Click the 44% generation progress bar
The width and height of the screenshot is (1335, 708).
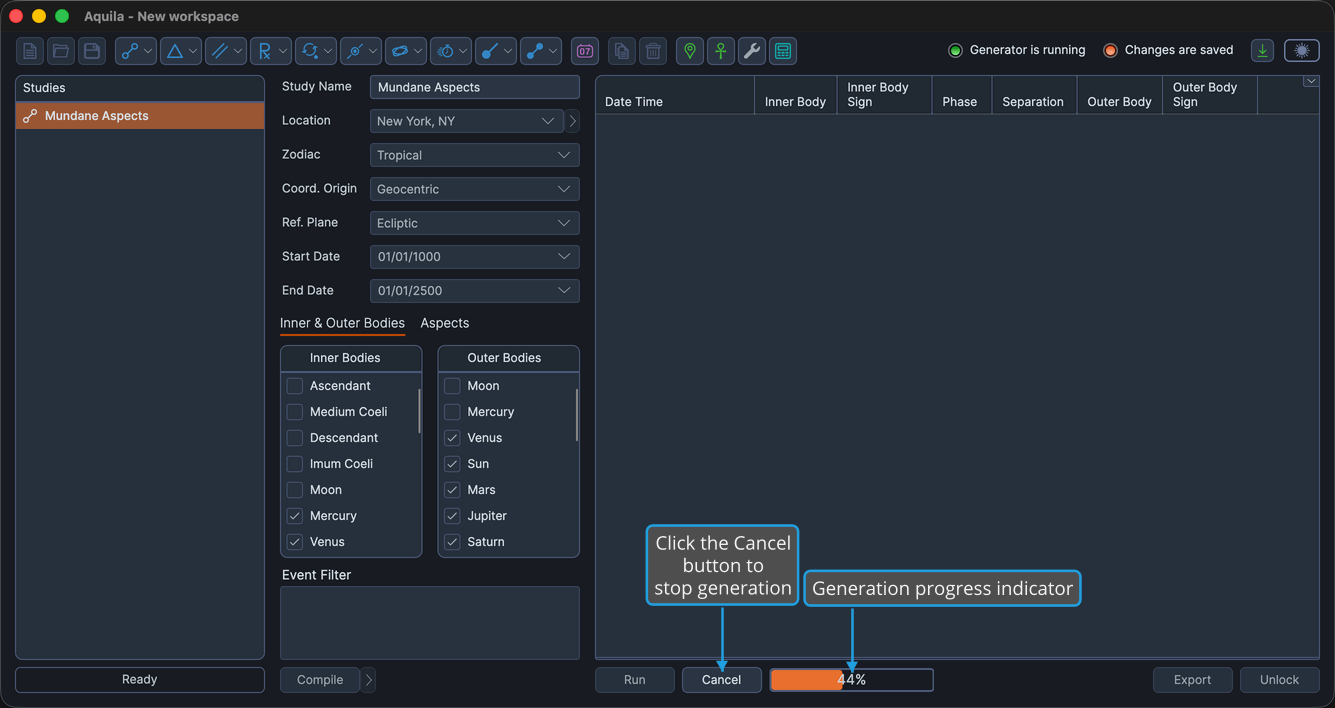[852, 680]
